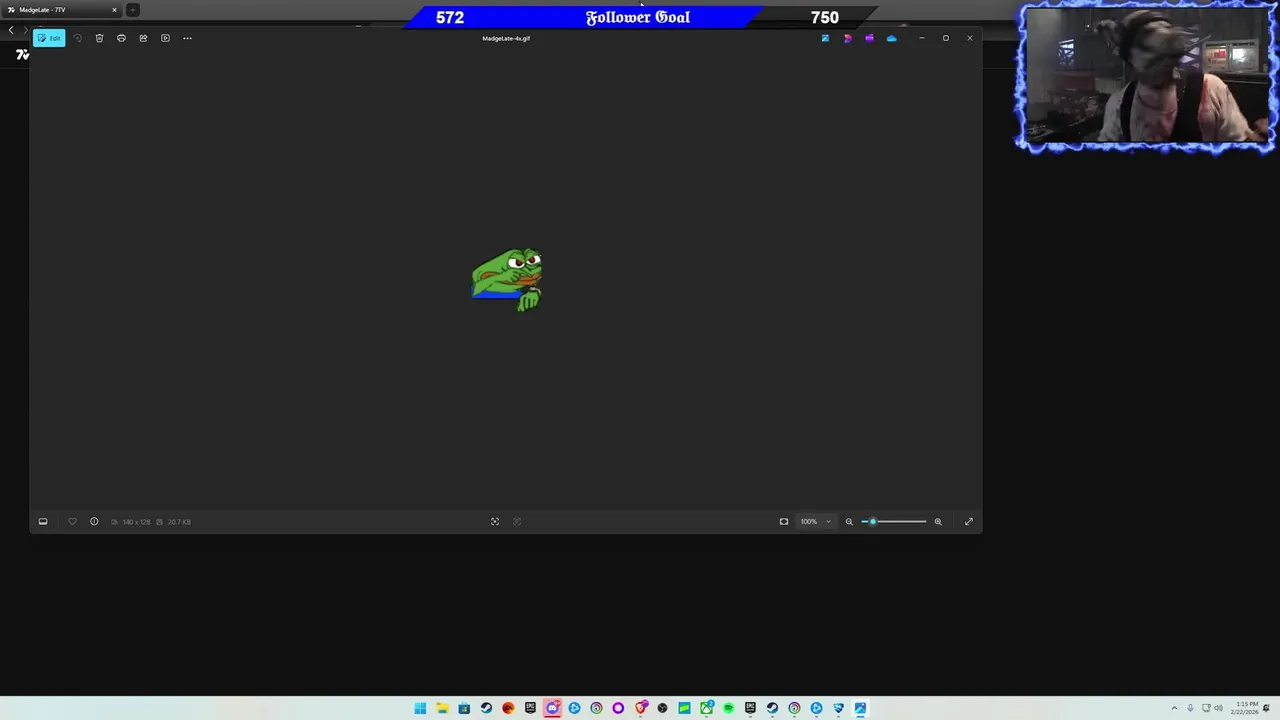Click the blue app icon in Photos title bar
Screen dimensions: 1280x720
[x=825, y=38]
